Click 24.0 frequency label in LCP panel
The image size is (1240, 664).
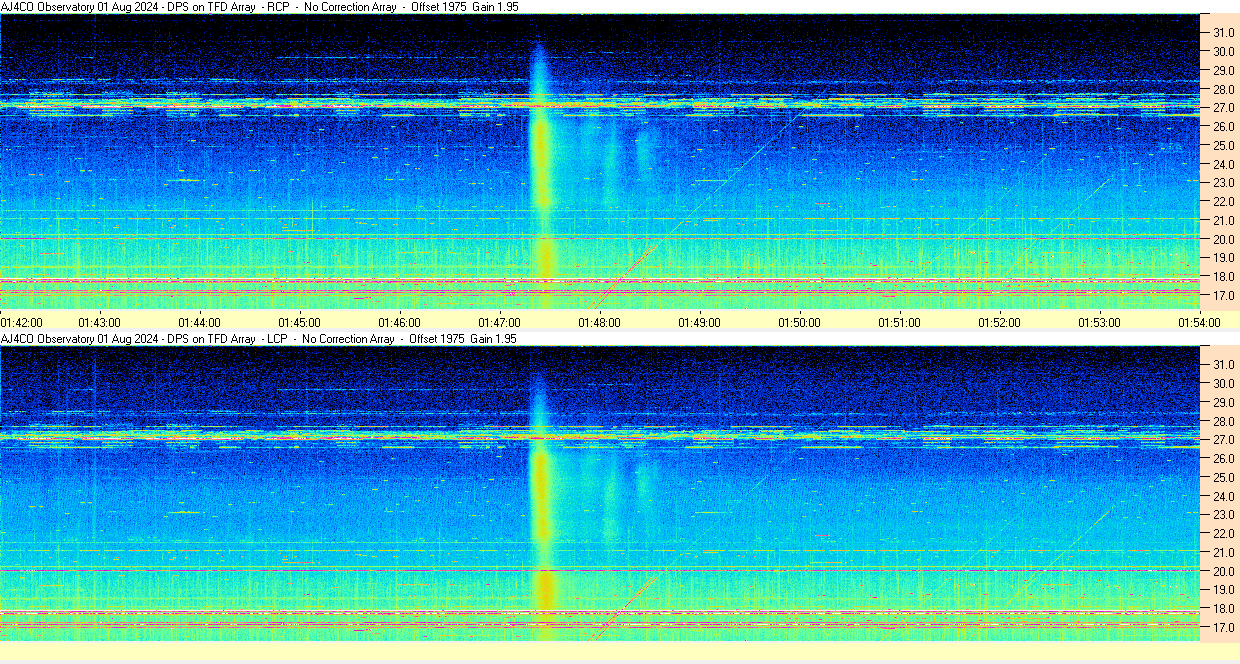1224,496
